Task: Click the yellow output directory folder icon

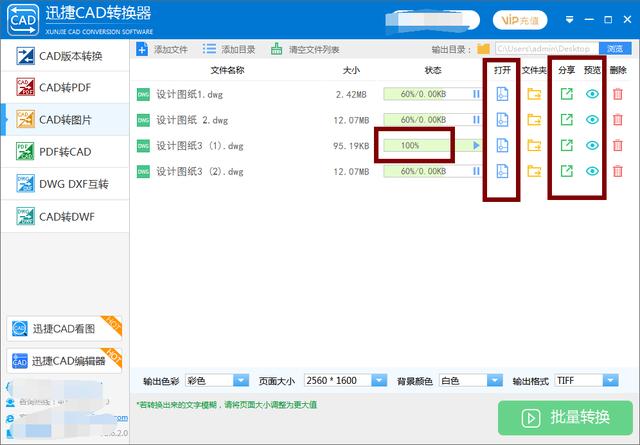Action: coord(484,49)
